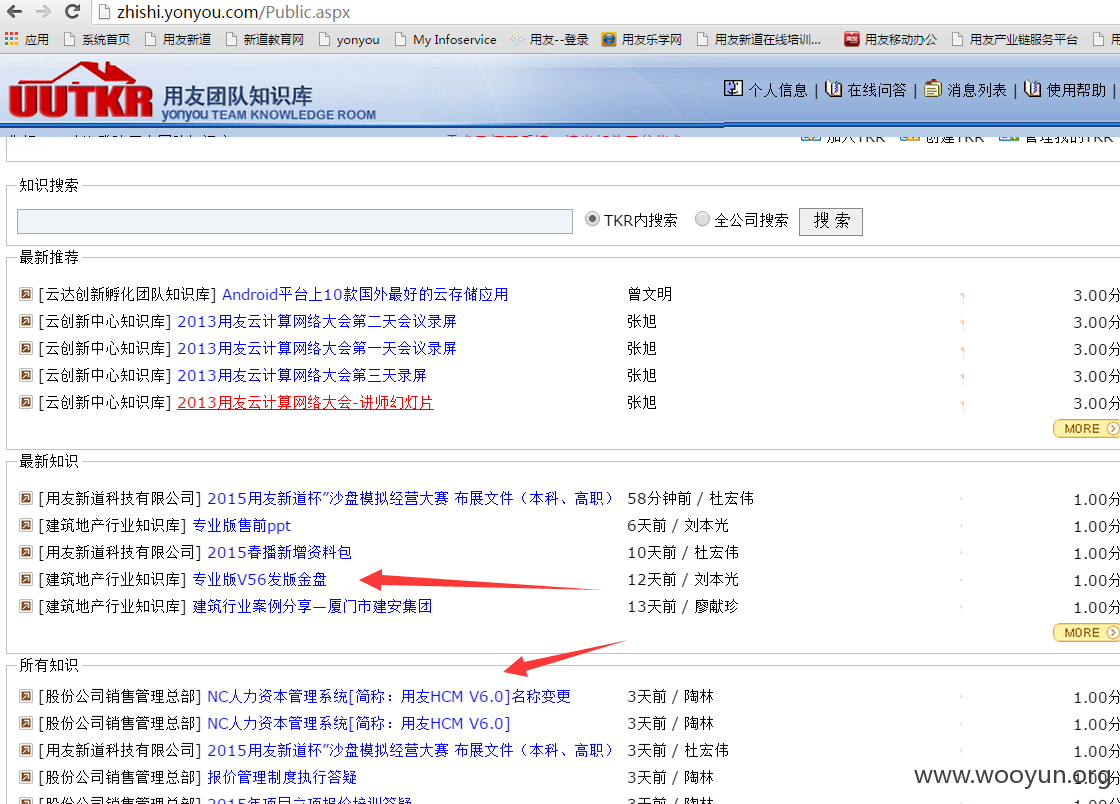Viewport: 1120px width, 804px height.
Task: Click the browser back arrow
Action: (x=14, y=11)
